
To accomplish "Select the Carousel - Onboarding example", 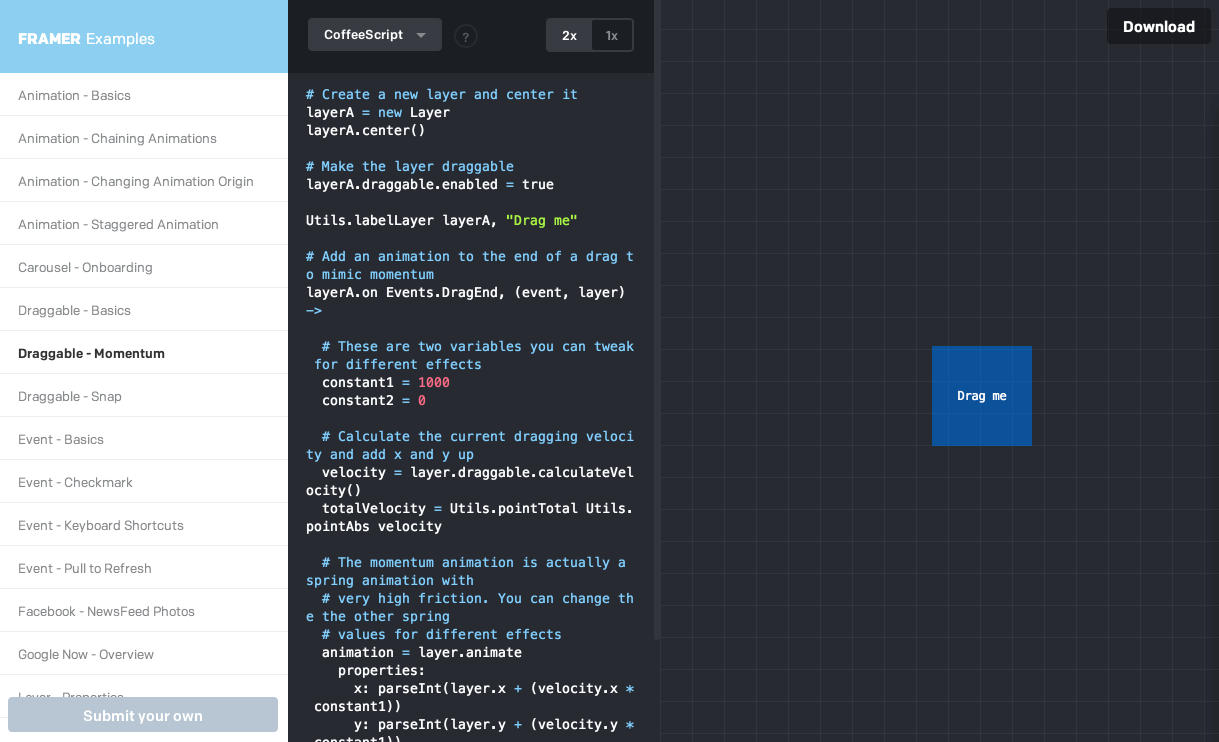I will [x=85, y=267].
